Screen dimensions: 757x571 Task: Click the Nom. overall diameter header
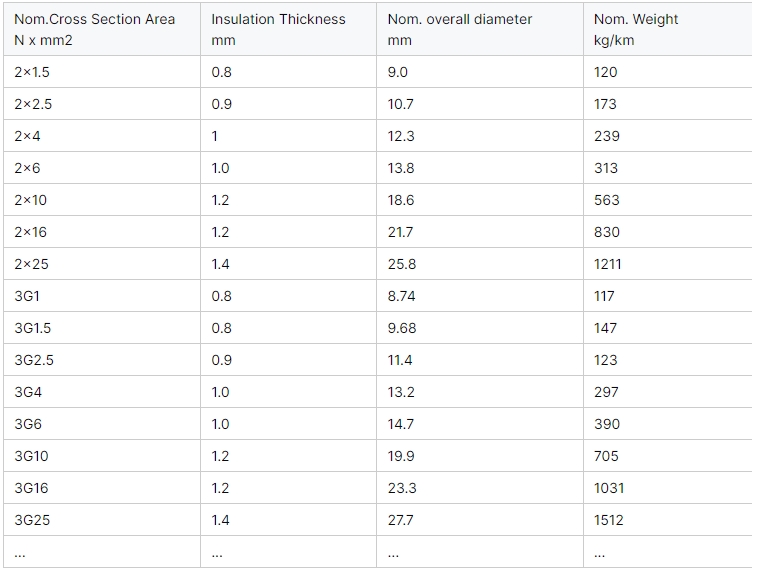480,29
